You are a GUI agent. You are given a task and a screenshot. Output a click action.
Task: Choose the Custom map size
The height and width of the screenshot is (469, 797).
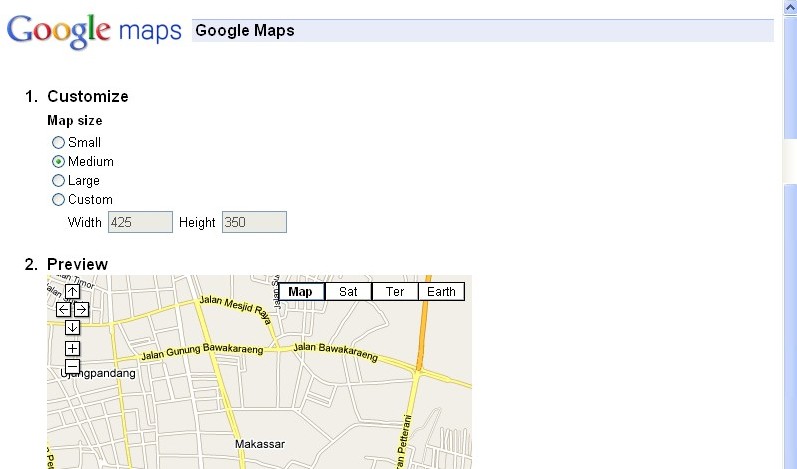(x=58, y=200)
